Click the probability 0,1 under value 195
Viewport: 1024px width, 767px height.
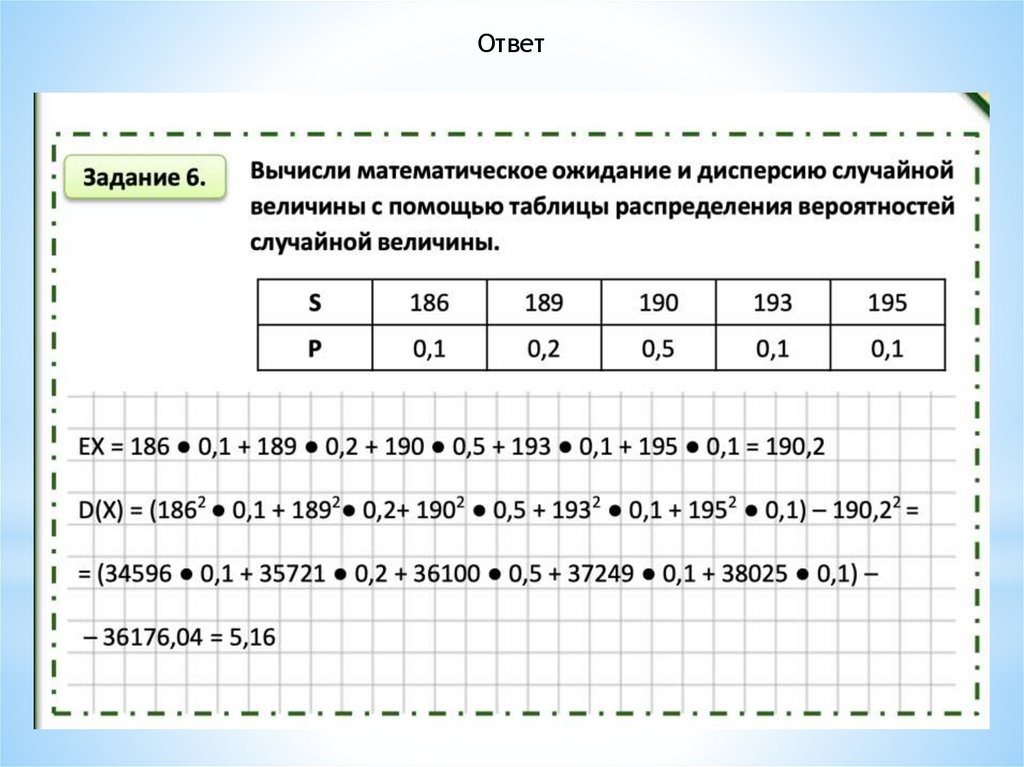[x=888, y=348]
